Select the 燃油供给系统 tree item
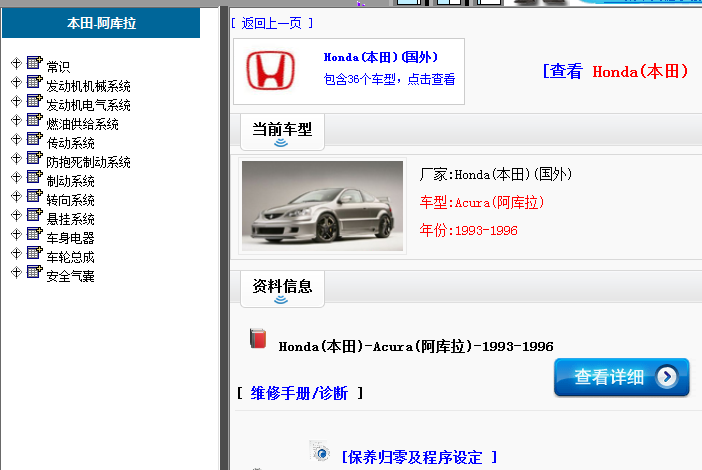The image size is (702, 470). tap(82, 124)
